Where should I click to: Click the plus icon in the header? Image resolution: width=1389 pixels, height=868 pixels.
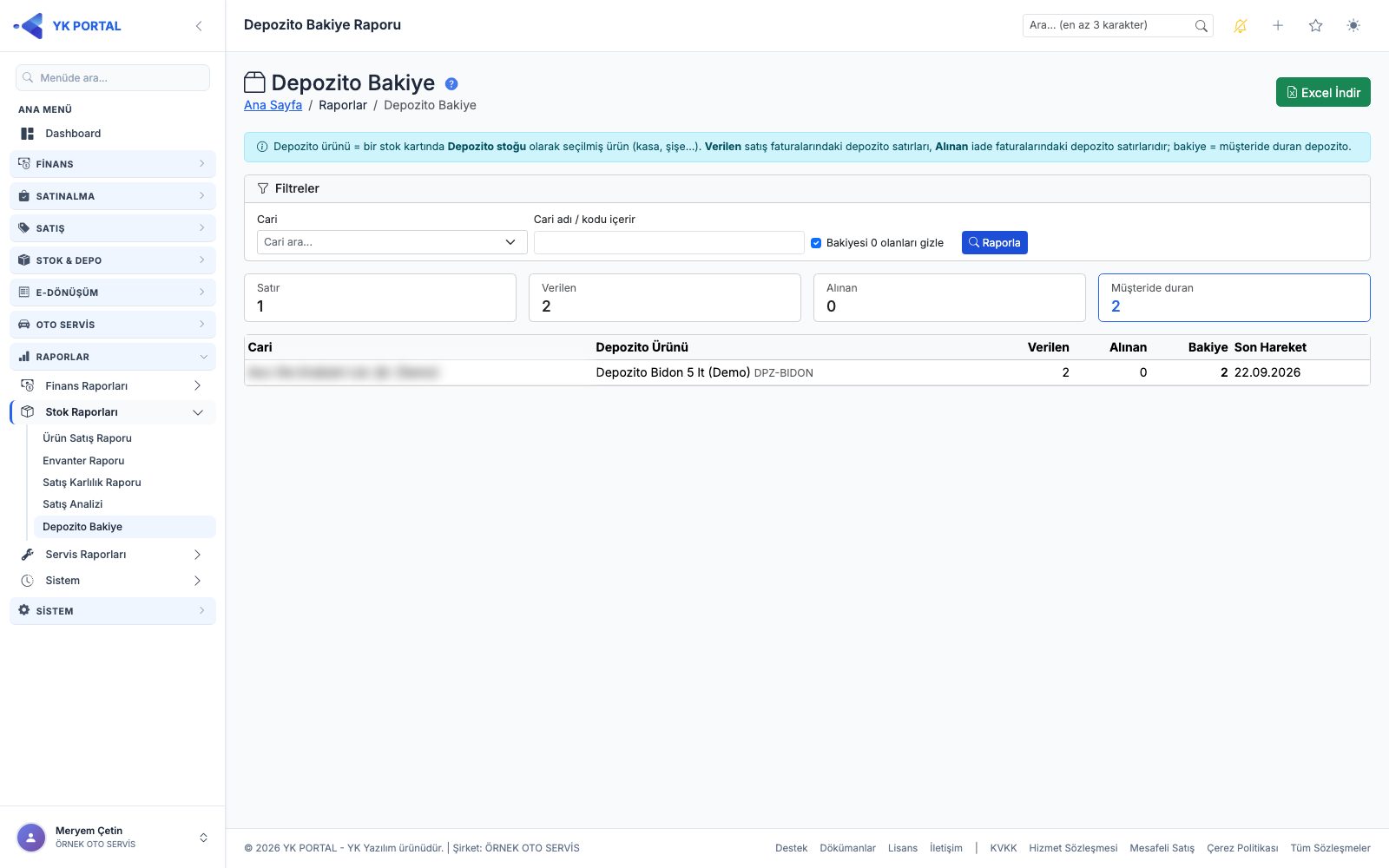pyautogui.click(x=1278, y=26)
